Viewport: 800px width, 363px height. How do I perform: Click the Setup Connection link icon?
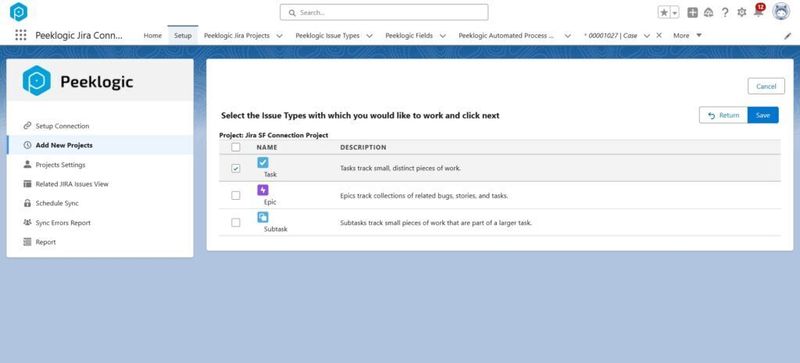click(28, 126)
